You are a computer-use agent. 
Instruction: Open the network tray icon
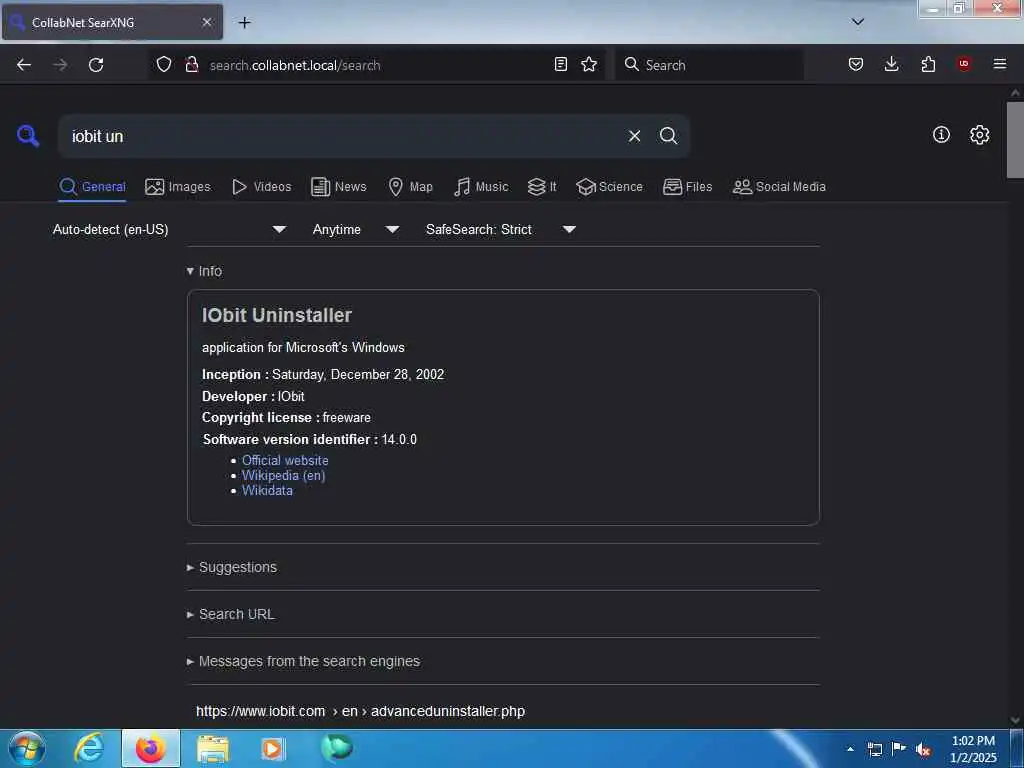(x=874, y=749)
